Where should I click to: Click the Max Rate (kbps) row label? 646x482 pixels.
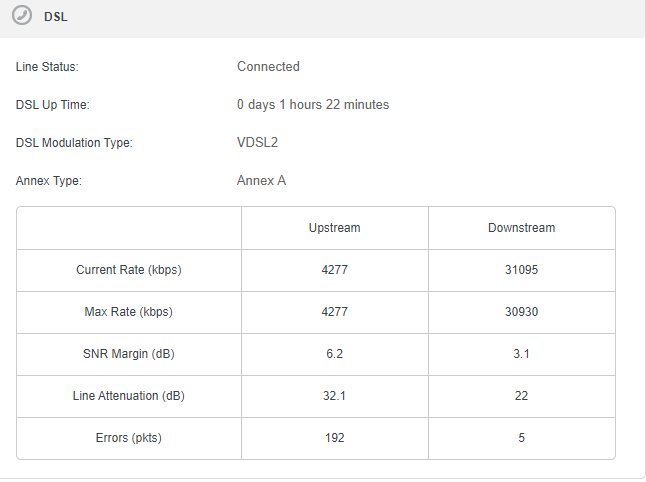tap(129, 312)
